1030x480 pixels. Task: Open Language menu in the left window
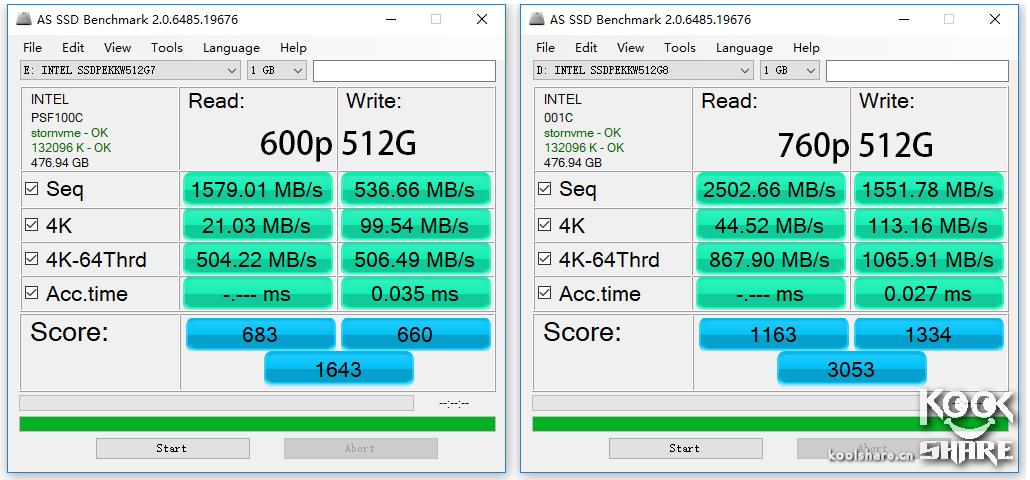[231, 47]
